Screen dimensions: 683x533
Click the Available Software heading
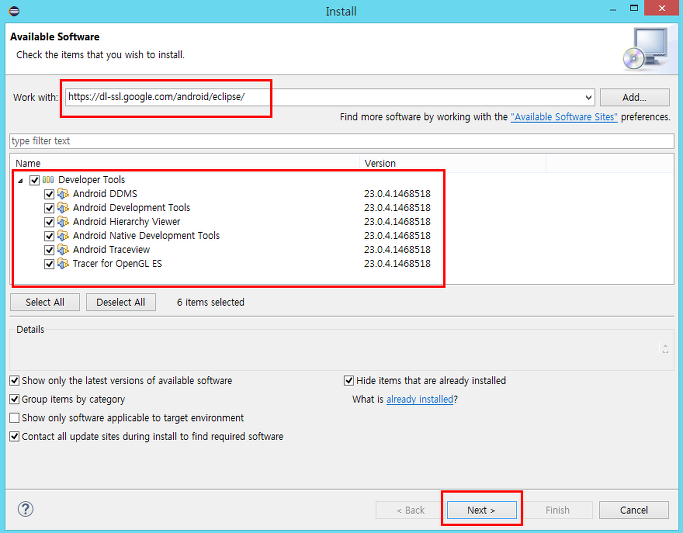coord(55,37)
